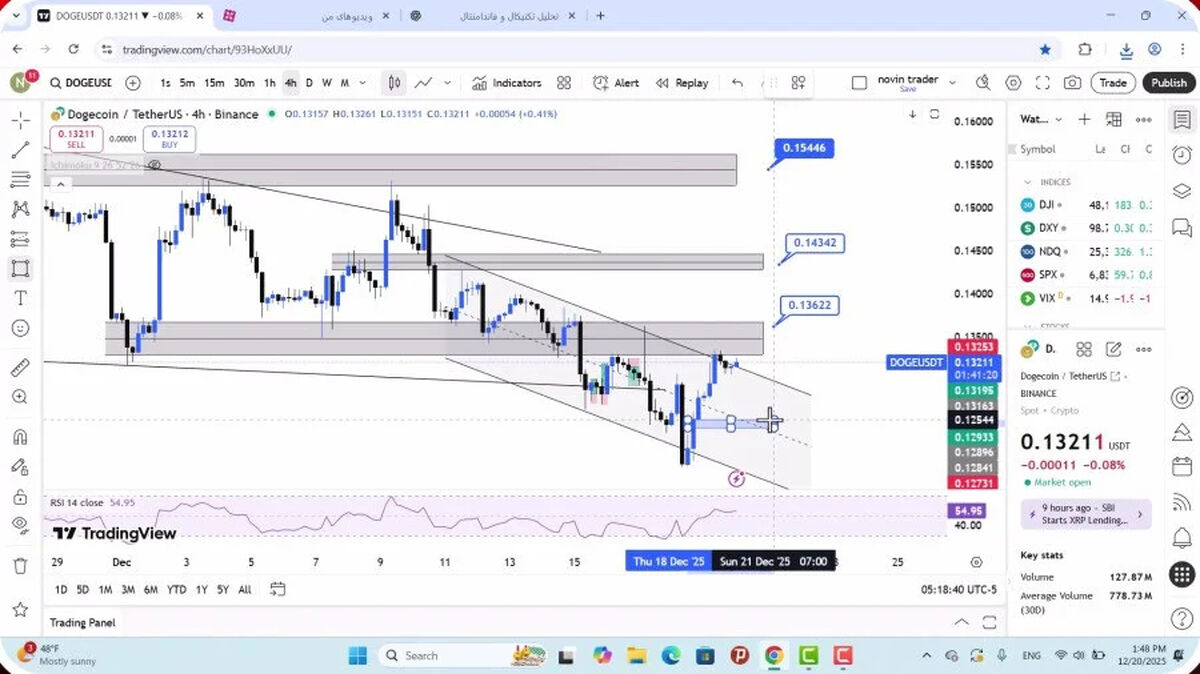1200x674 pixels.
Task: Open the Alerts panel clock icon
Action: tap(1181, 155)
